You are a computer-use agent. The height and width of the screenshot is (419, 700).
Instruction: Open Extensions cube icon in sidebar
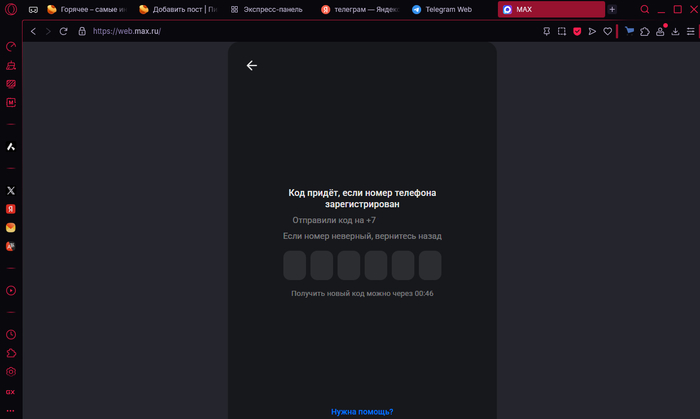[x=11, y=353]
